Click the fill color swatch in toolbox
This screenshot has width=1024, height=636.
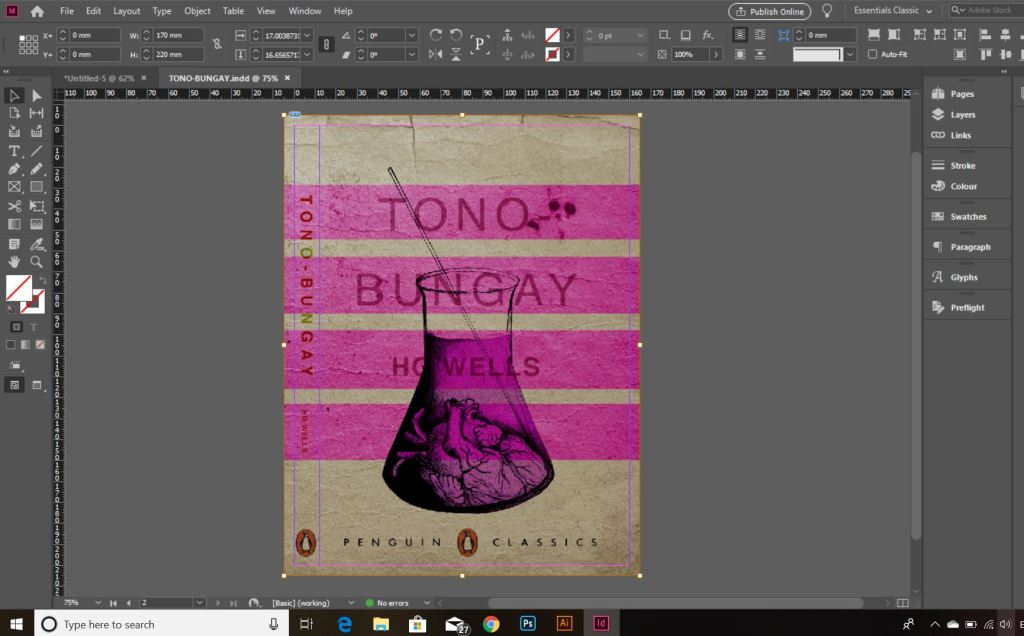[18, 289]
